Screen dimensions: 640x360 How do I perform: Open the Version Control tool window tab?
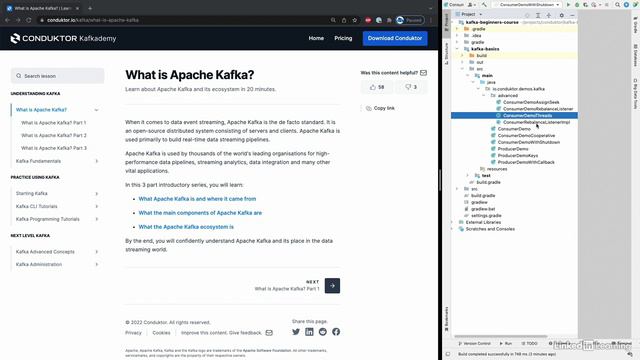[474, 344]
